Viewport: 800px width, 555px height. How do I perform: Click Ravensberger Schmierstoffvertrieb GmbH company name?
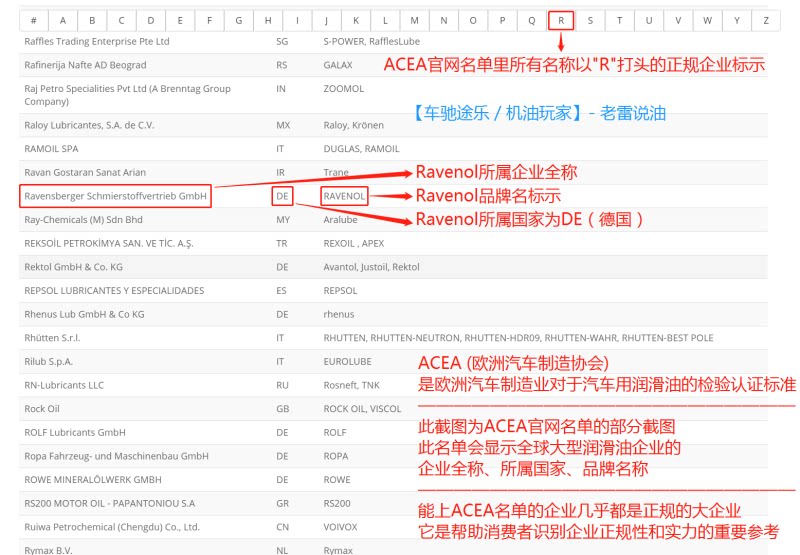(115, 196)
